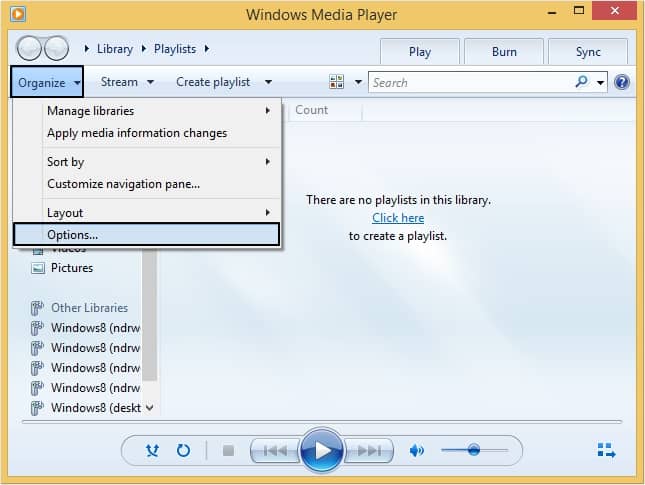This screenshot has height=485, width=645.
Task: Click the Previous track button
Action: coord(275,451)
